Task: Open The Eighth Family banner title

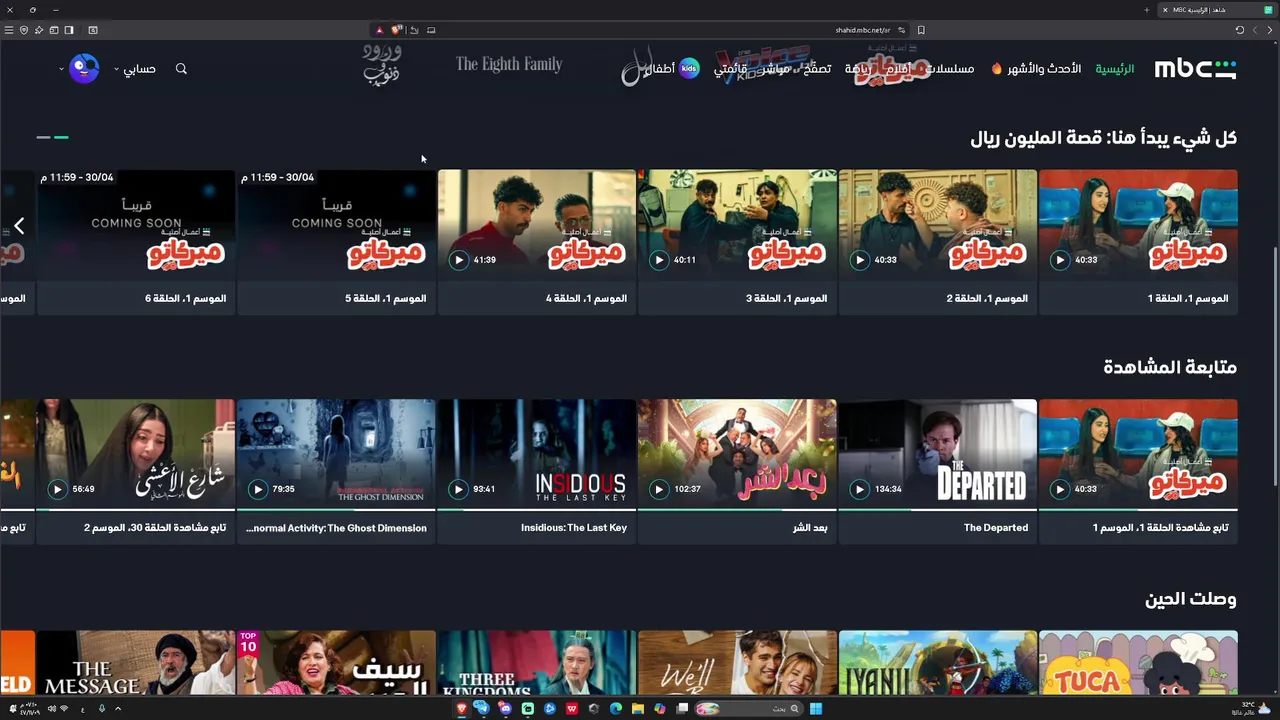Action: (x=509, y=64)
